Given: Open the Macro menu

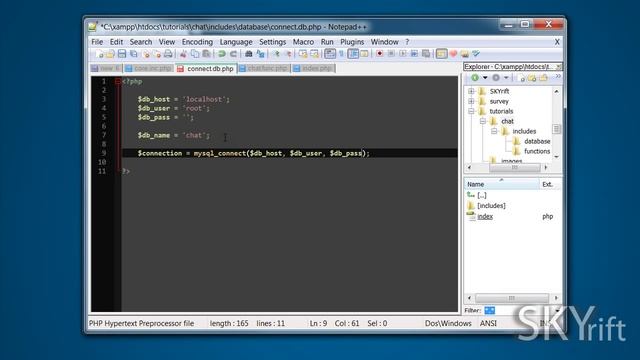Looking at the screenshot, I should click(x=303, y=42).
